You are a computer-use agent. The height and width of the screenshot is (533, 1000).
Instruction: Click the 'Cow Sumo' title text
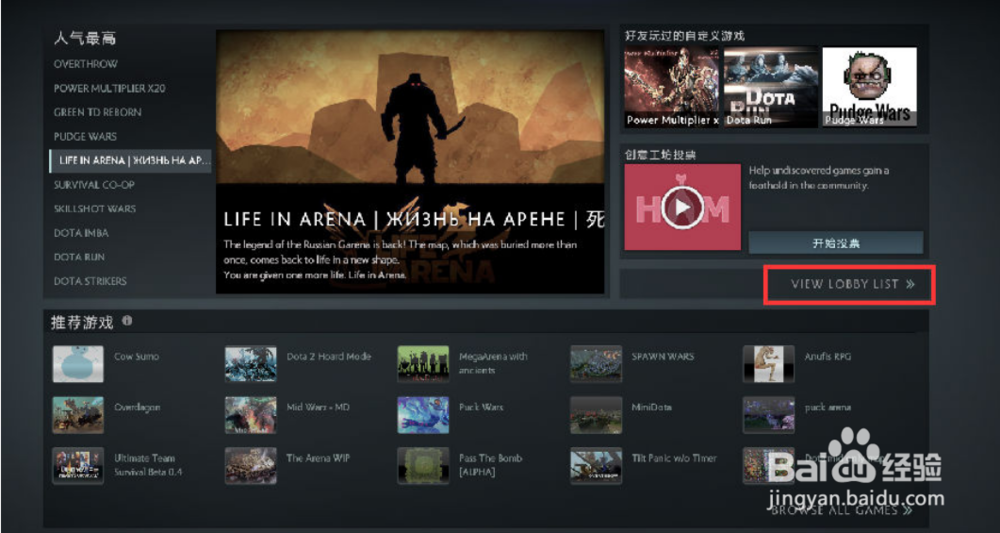(136, 357)
